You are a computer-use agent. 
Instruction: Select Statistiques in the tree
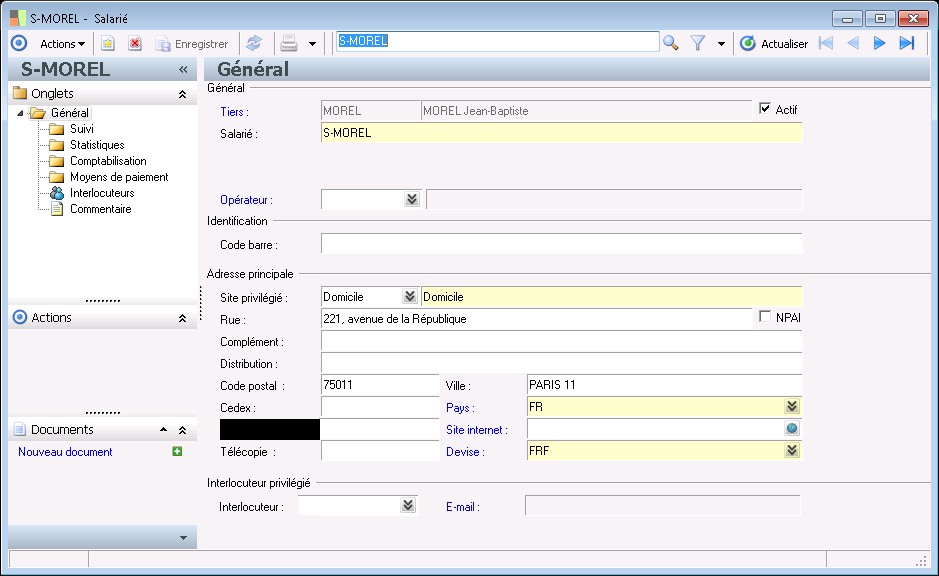click(97, 145)
